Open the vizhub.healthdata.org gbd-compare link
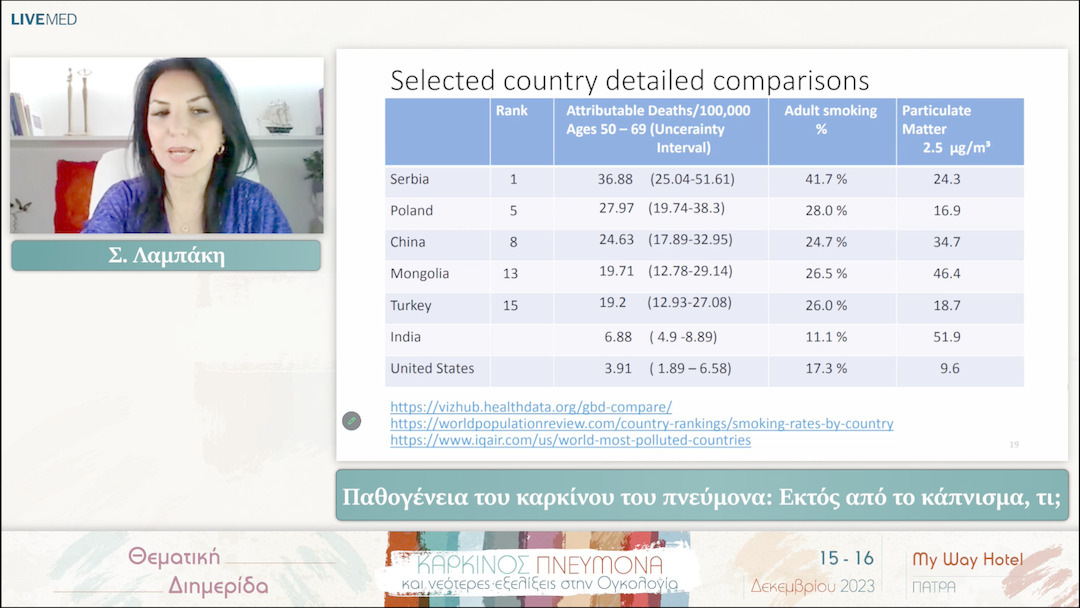 coord(530,407)
